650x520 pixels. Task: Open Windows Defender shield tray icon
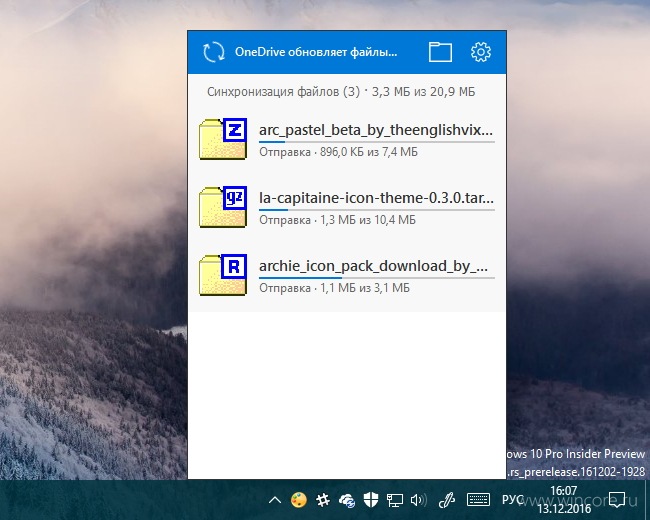(x=371, y=500)
